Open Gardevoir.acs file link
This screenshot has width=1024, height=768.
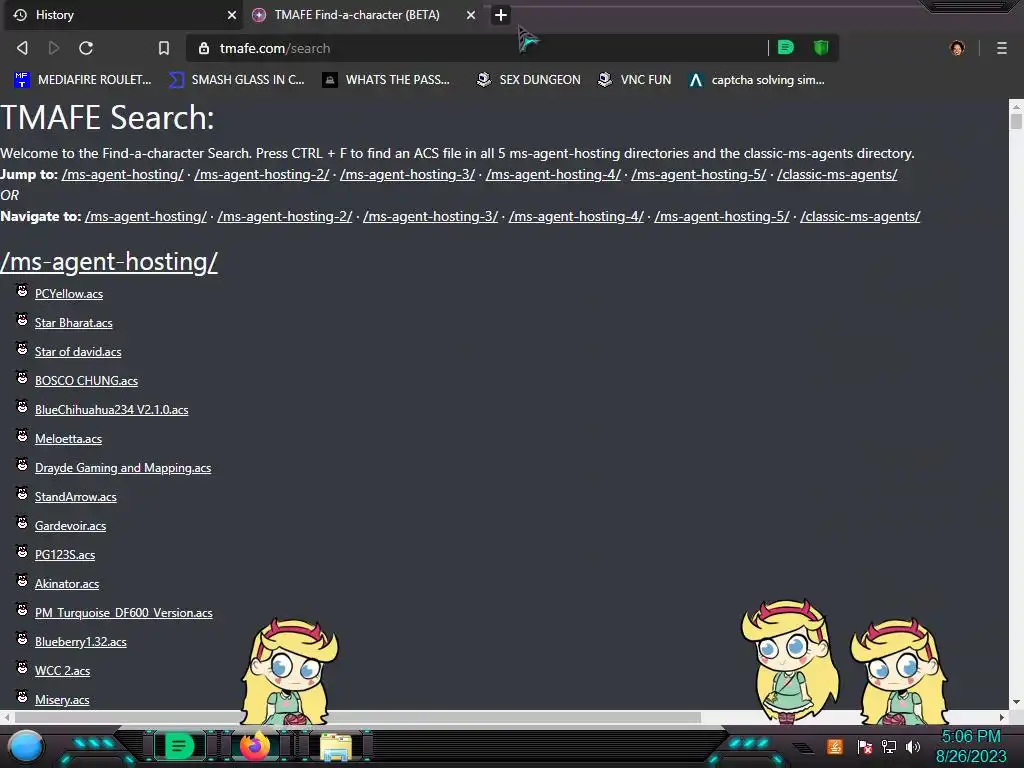click(x=71, y=526)
